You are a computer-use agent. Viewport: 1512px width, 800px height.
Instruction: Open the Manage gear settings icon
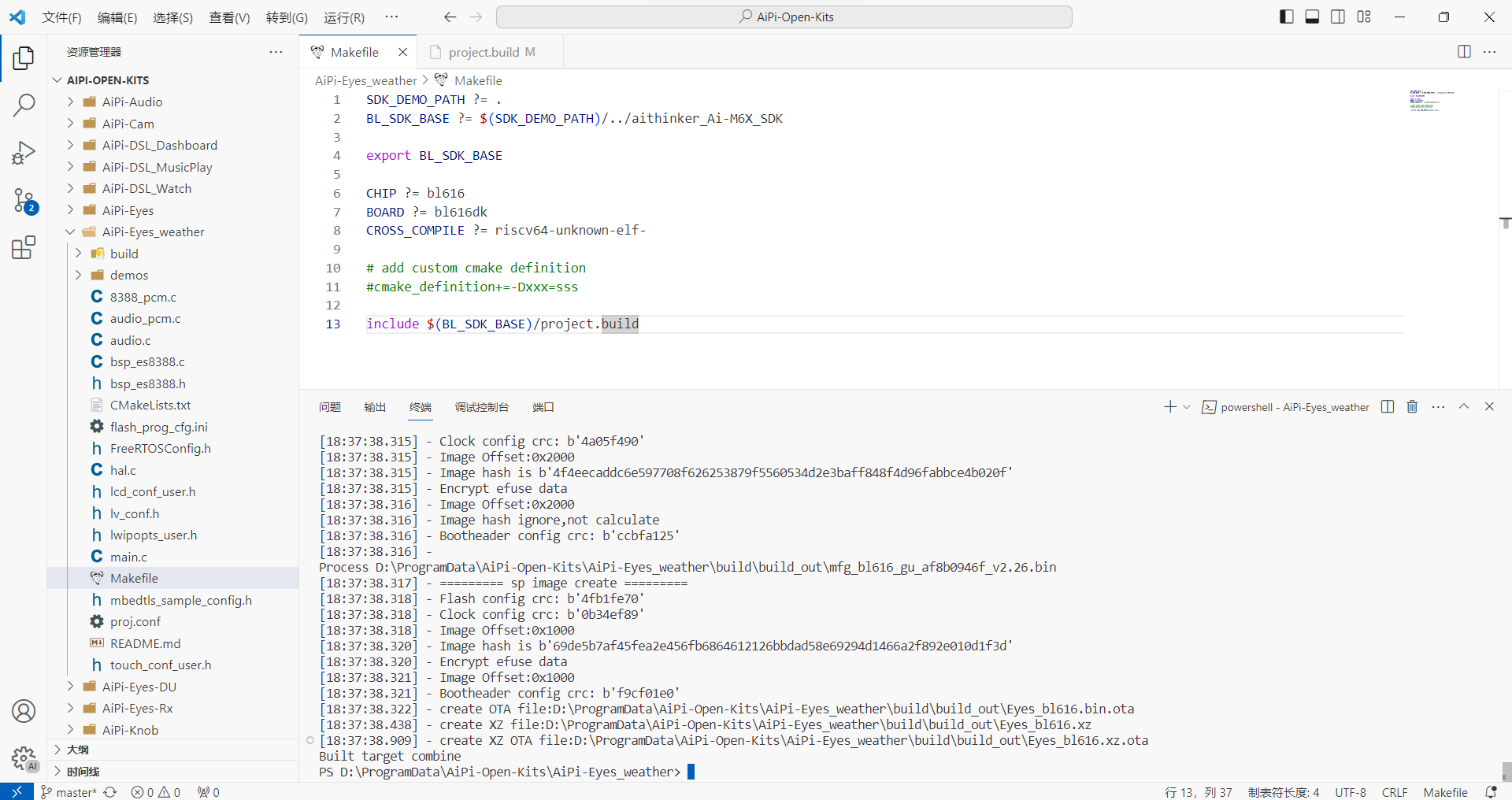click(24, 759)
